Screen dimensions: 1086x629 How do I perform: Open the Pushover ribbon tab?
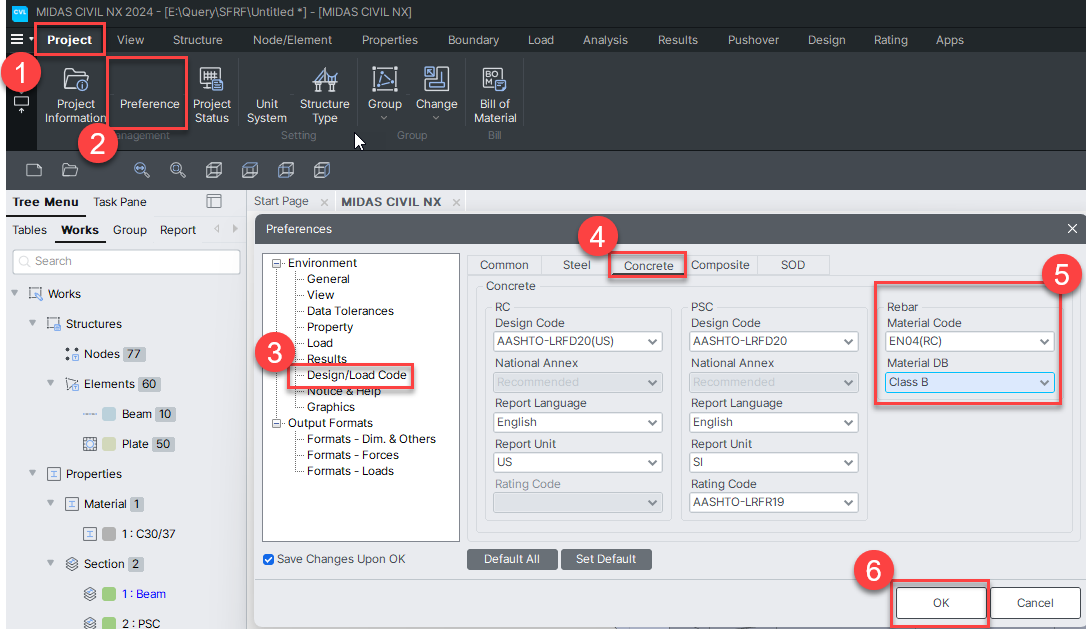(753, 40)
